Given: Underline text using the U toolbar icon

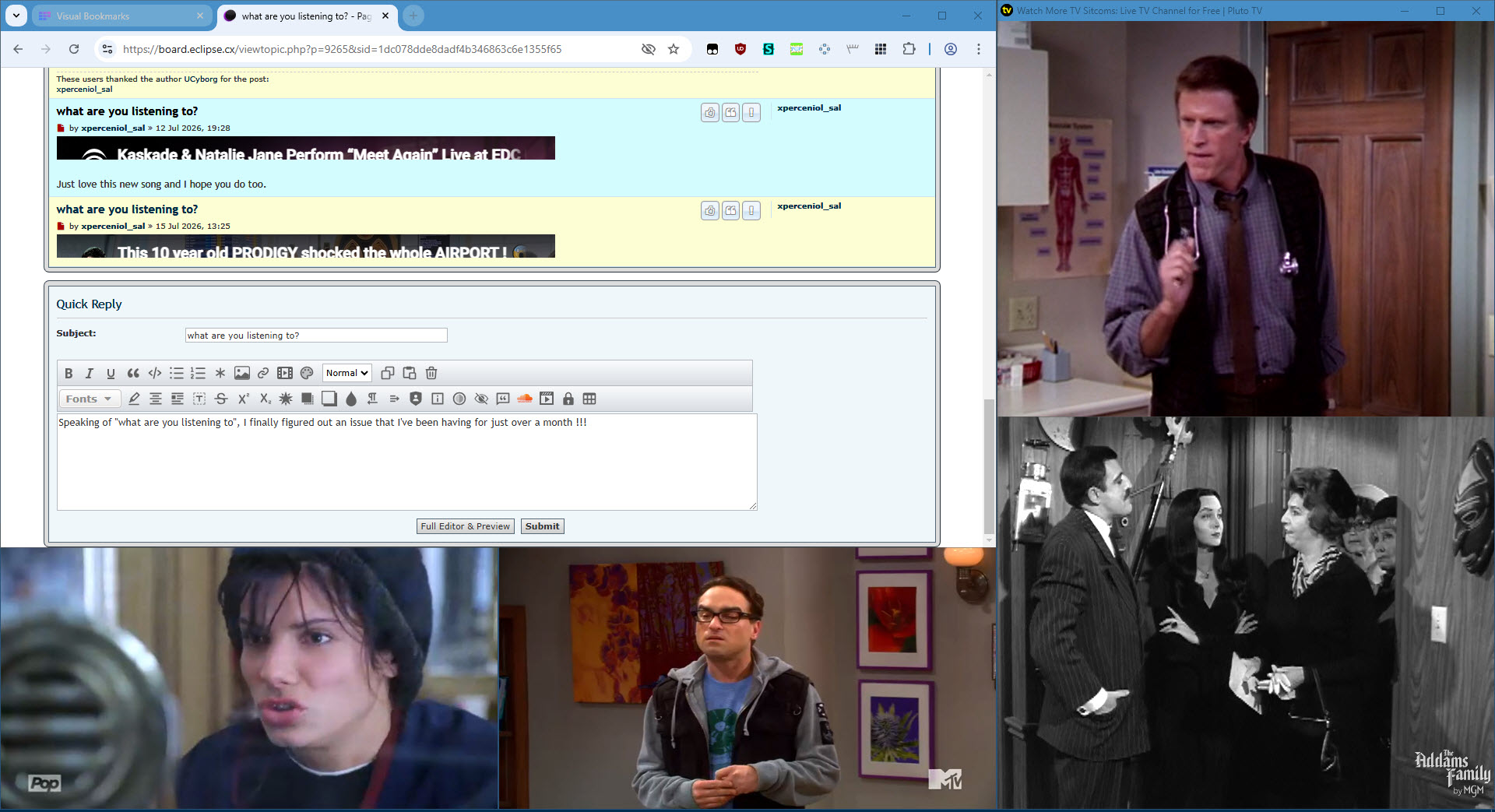Looking at the screenshot, I should tap(111, 373).
